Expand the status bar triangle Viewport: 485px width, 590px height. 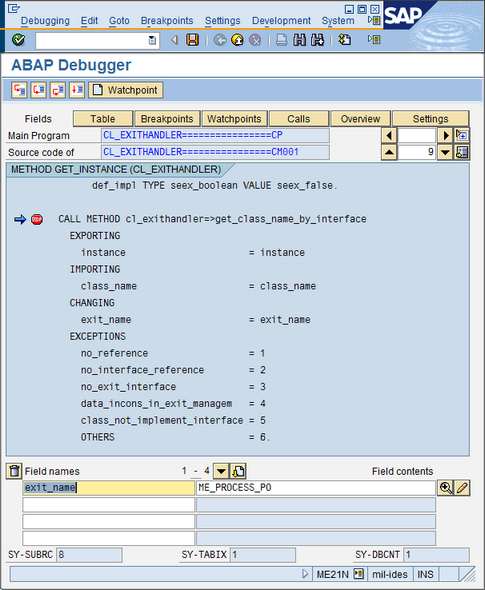[x=305, y=574]
